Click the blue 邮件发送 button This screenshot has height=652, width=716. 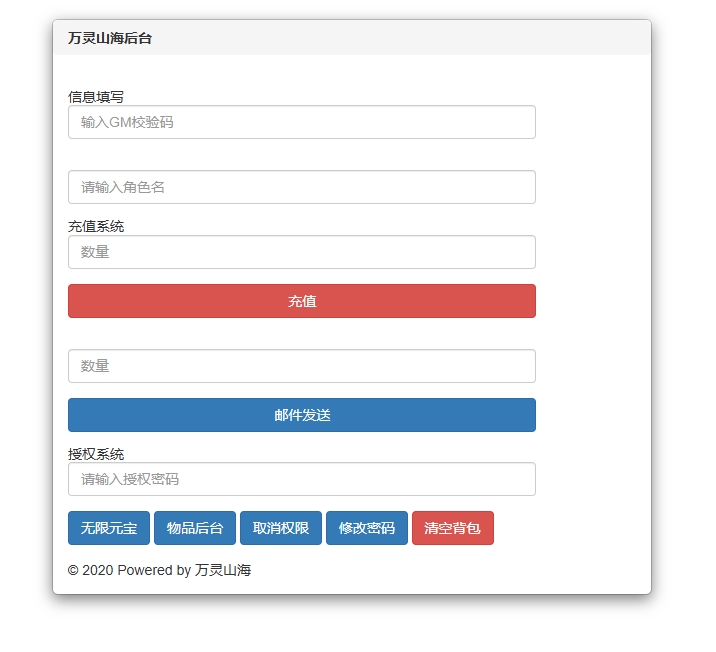point(302,415)
